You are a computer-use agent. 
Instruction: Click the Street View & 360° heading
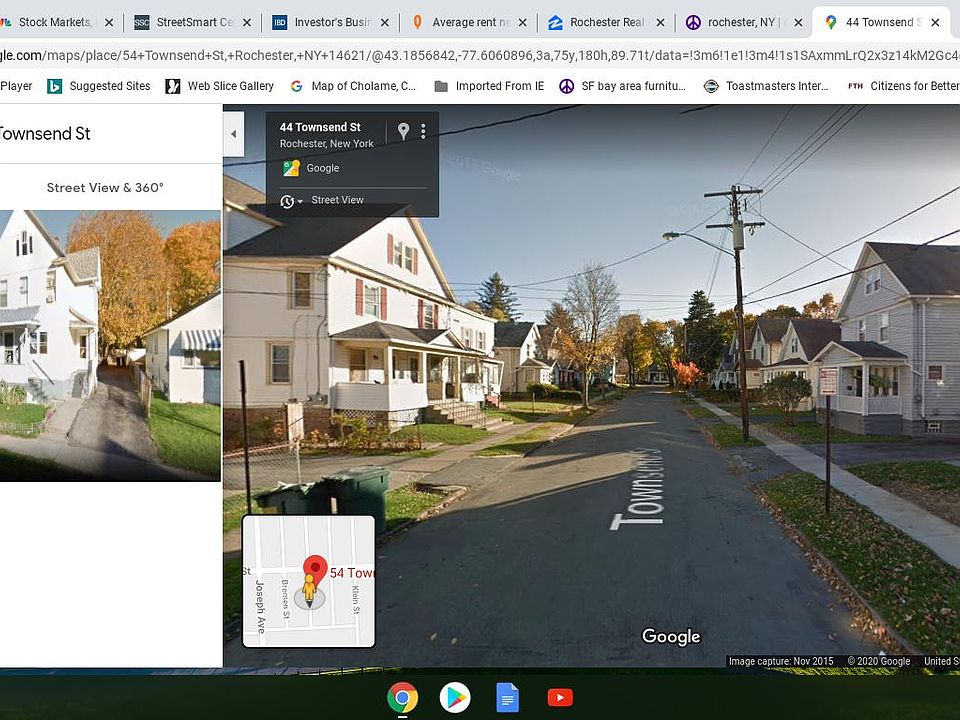[x=105, y=187]
